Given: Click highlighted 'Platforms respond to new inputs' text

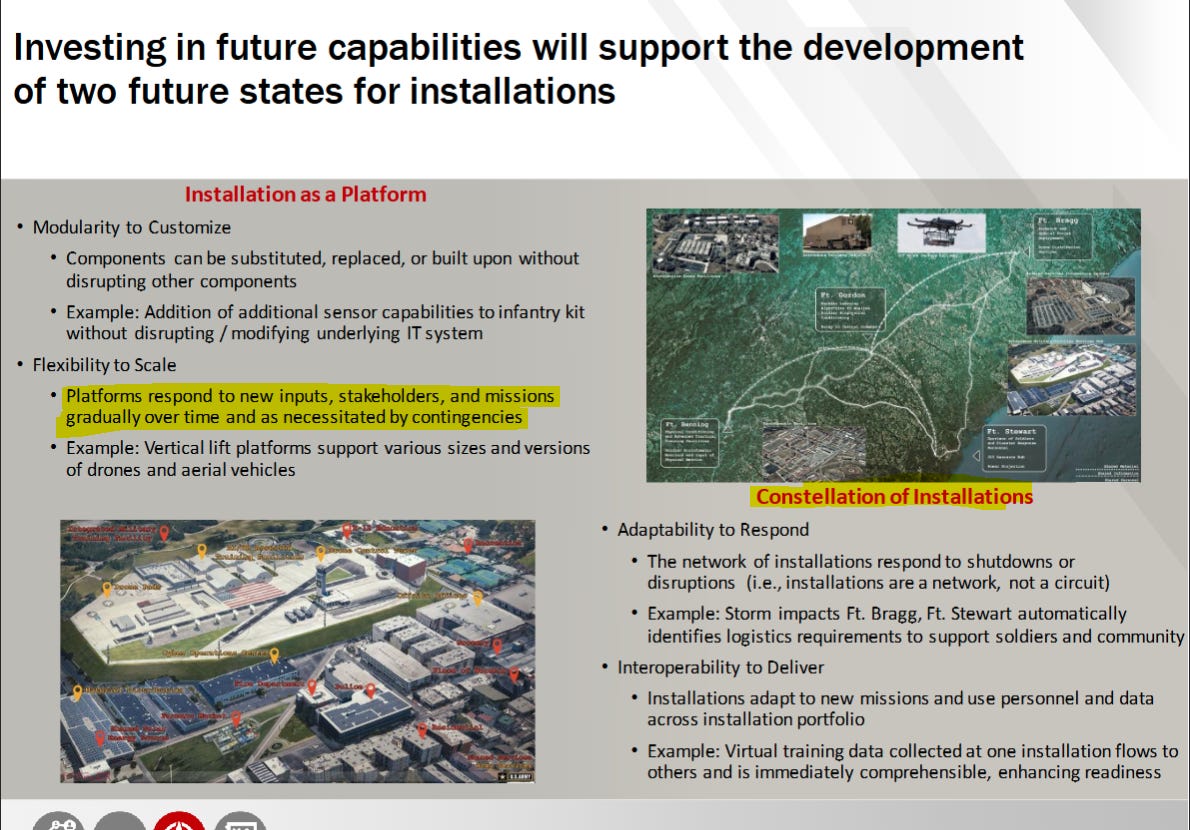Looking at the screenshot, I should click(x=310, y=406).
